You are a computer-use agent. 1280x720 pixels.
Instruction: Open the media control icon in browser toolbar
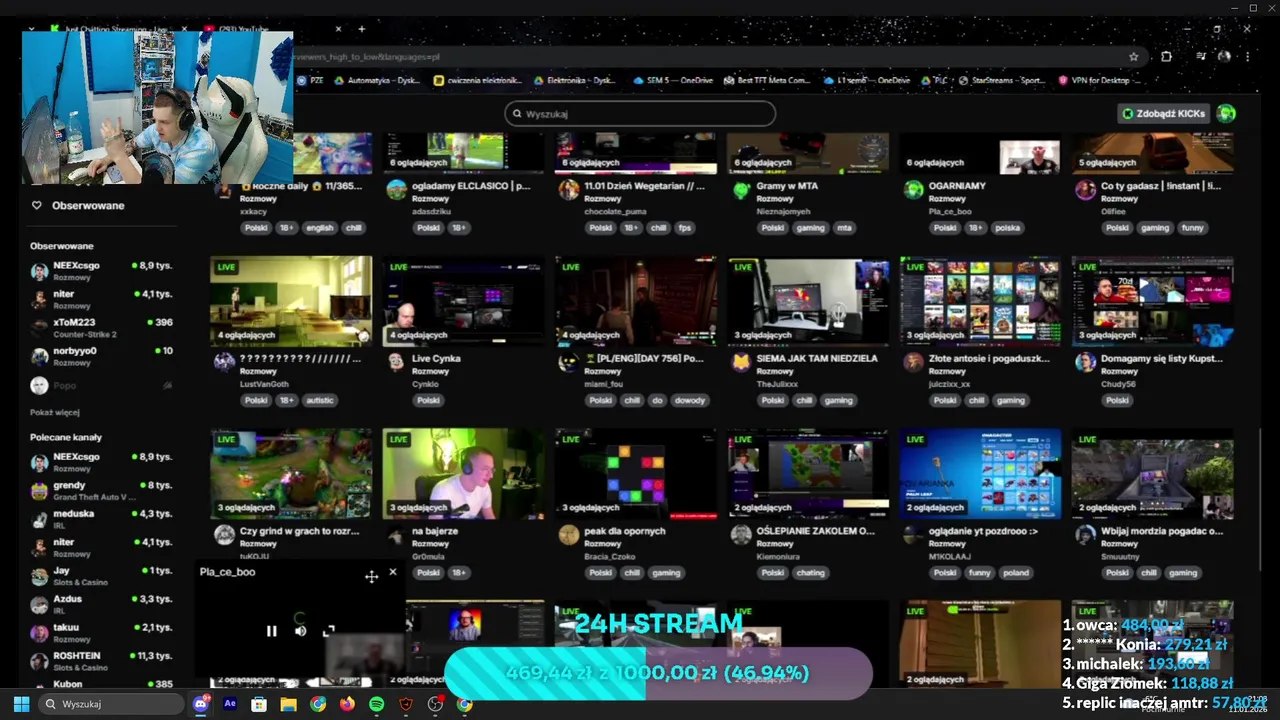[x=1200, y=57]
